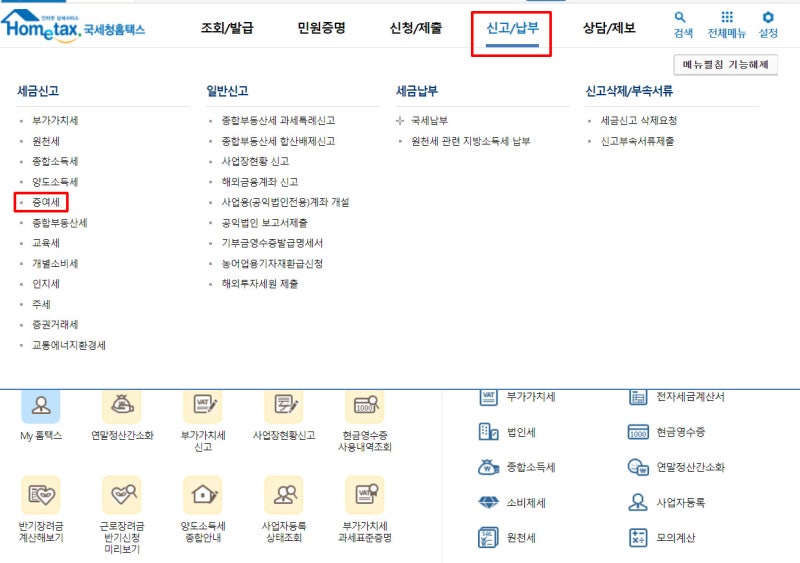Open 농어업용기자재환급신청

[x=272, y=263]
